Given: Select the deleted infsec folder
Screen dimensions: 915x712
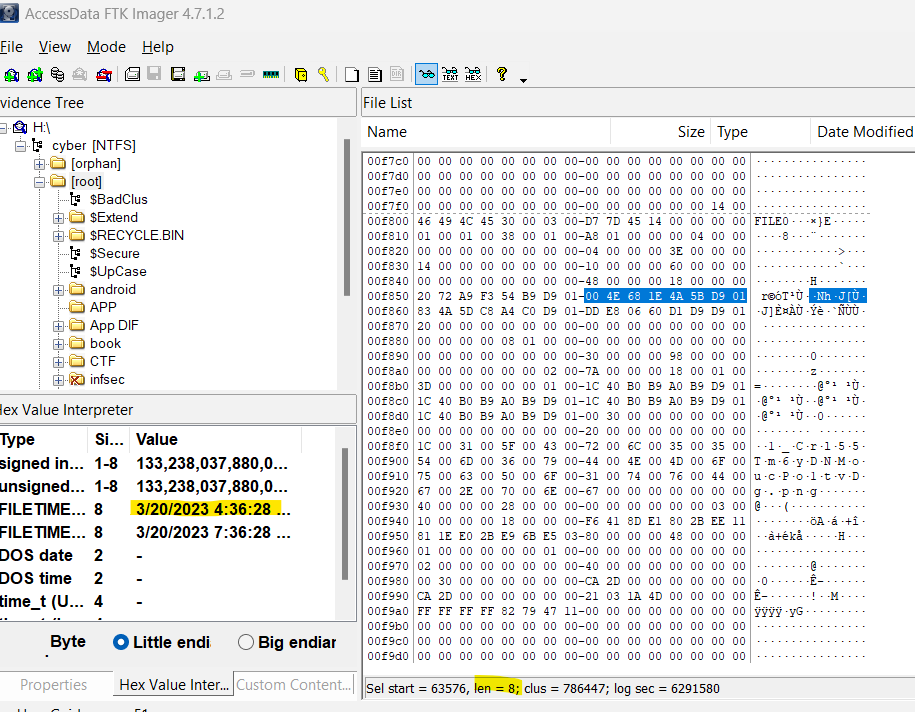Looking at the screenshot, I should click(x=107, y=380).
